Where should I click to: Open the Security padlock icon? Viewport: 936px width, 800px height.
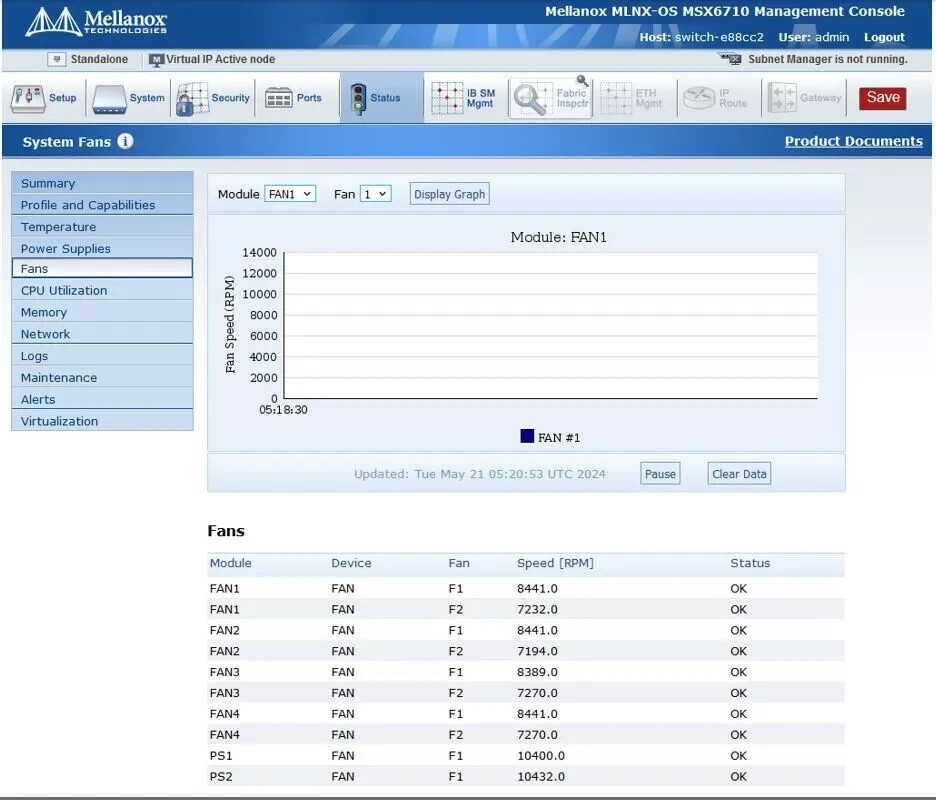pos(192,99)
